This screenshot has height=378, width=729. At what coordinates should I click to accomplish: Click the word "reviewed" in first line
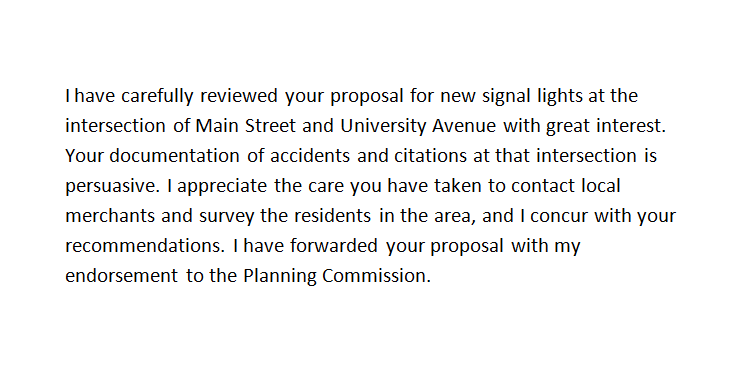239,96
